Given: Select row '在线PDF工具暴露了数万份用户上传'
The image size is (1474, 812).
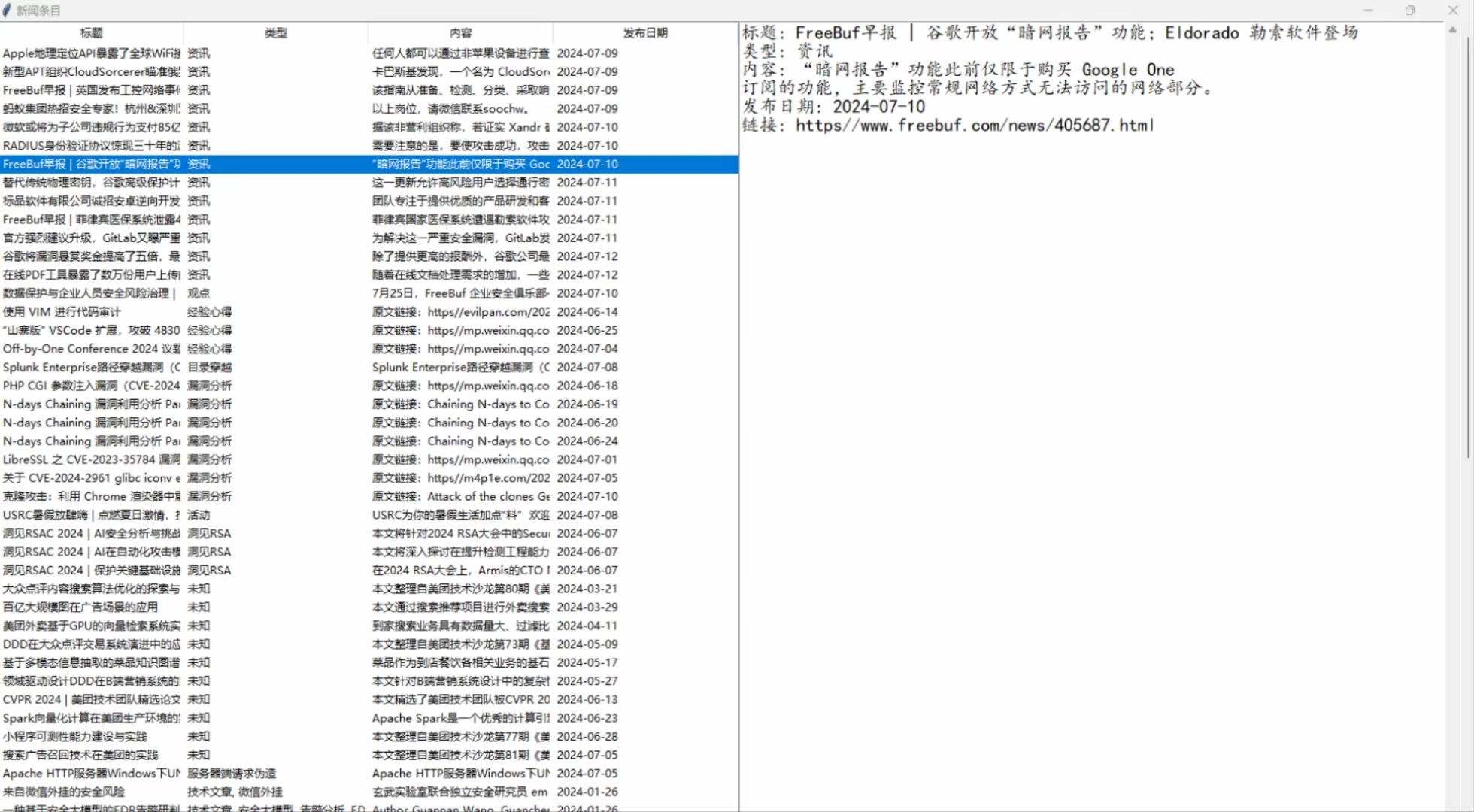Looking at the screenshot, I should click(368, 274).
